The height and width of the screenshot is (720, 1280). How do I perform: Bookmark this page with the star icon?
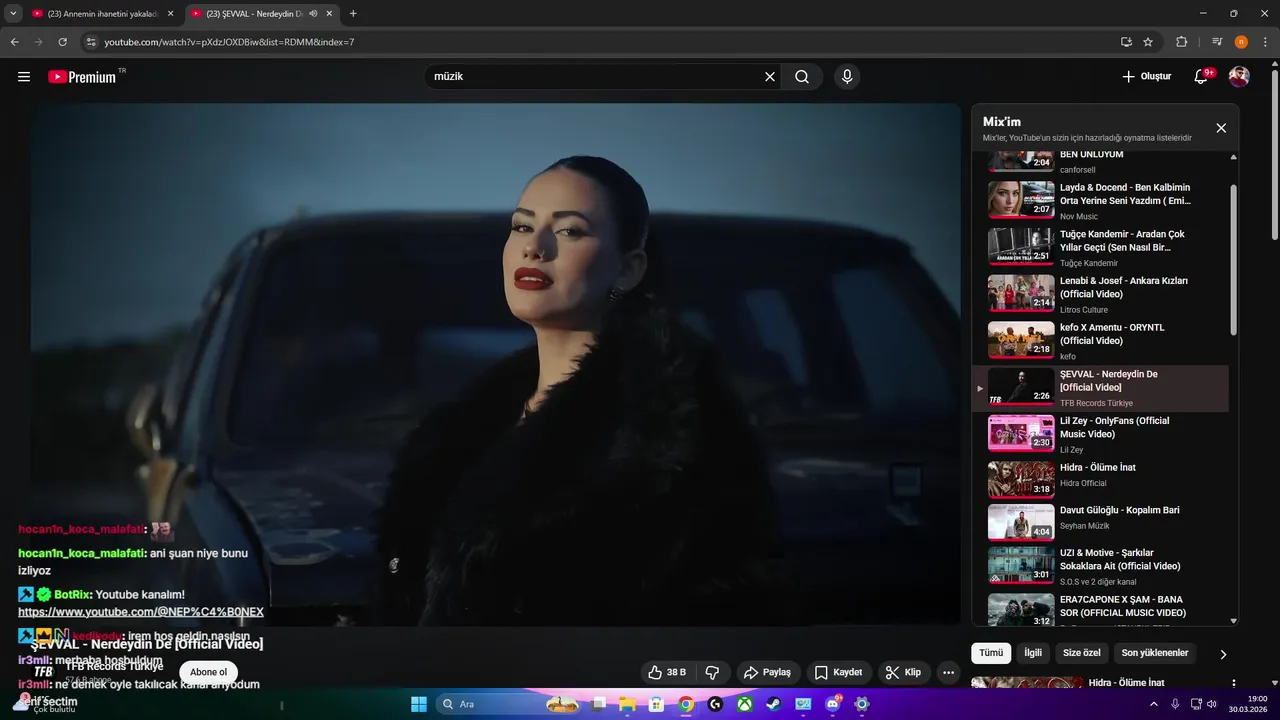(x=1148, y=42)
